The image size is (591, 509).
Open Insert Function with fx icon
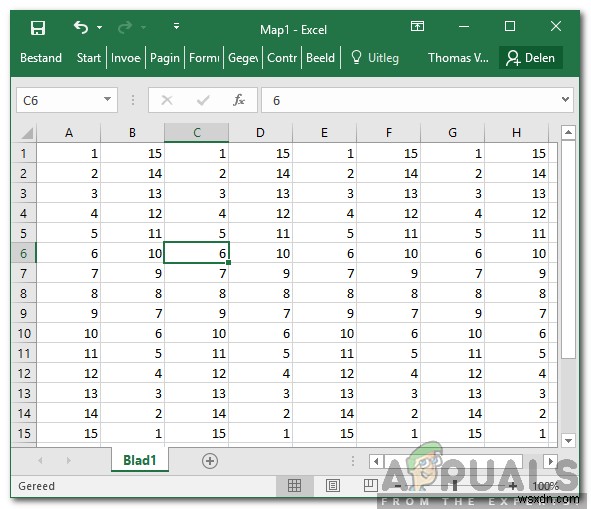click(239, 100)
